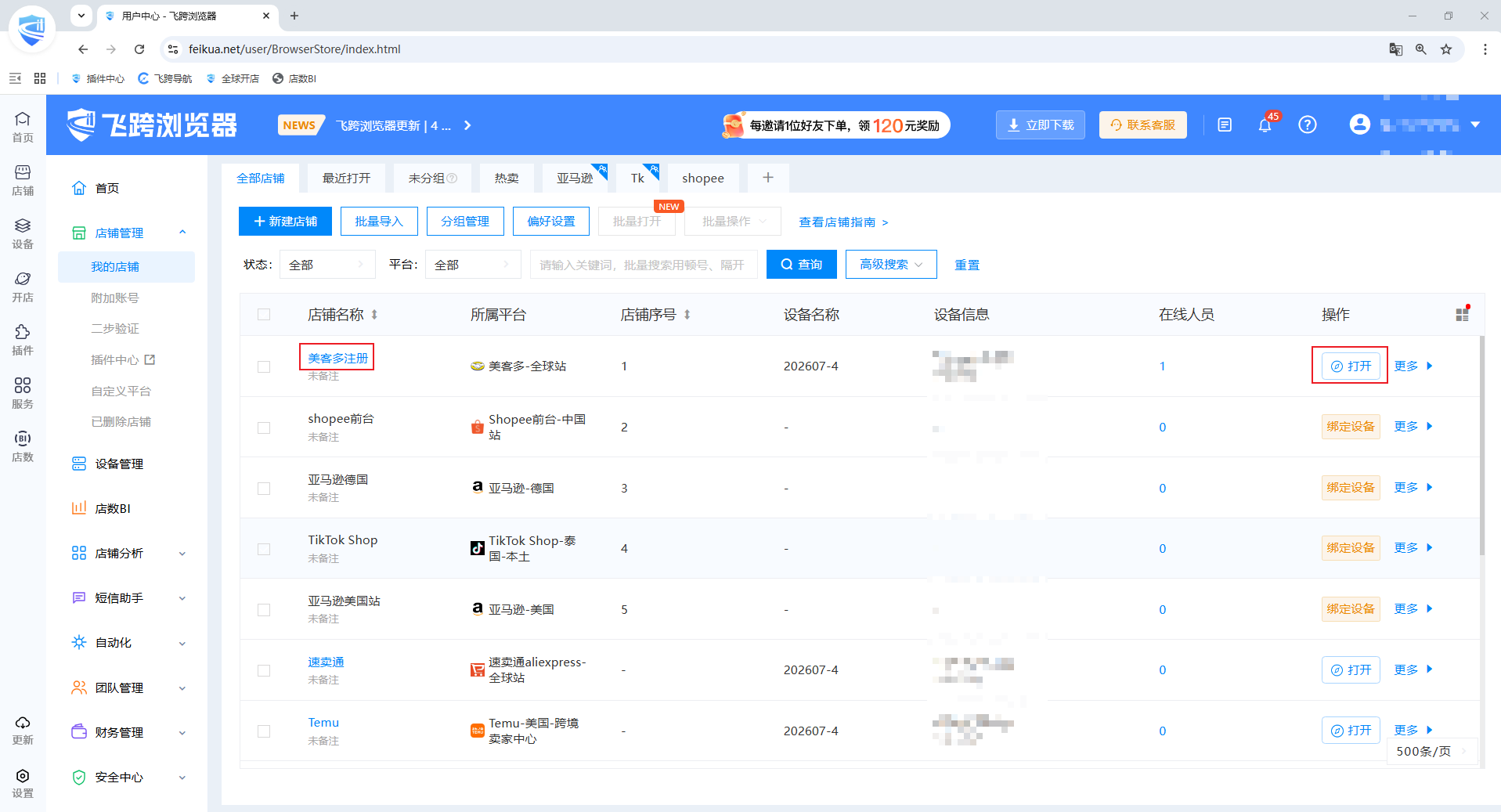Click the table vertical scrollbar
Image resolution: width=1501 pixels, height=812 pixels.
(x=1482, y=446)
